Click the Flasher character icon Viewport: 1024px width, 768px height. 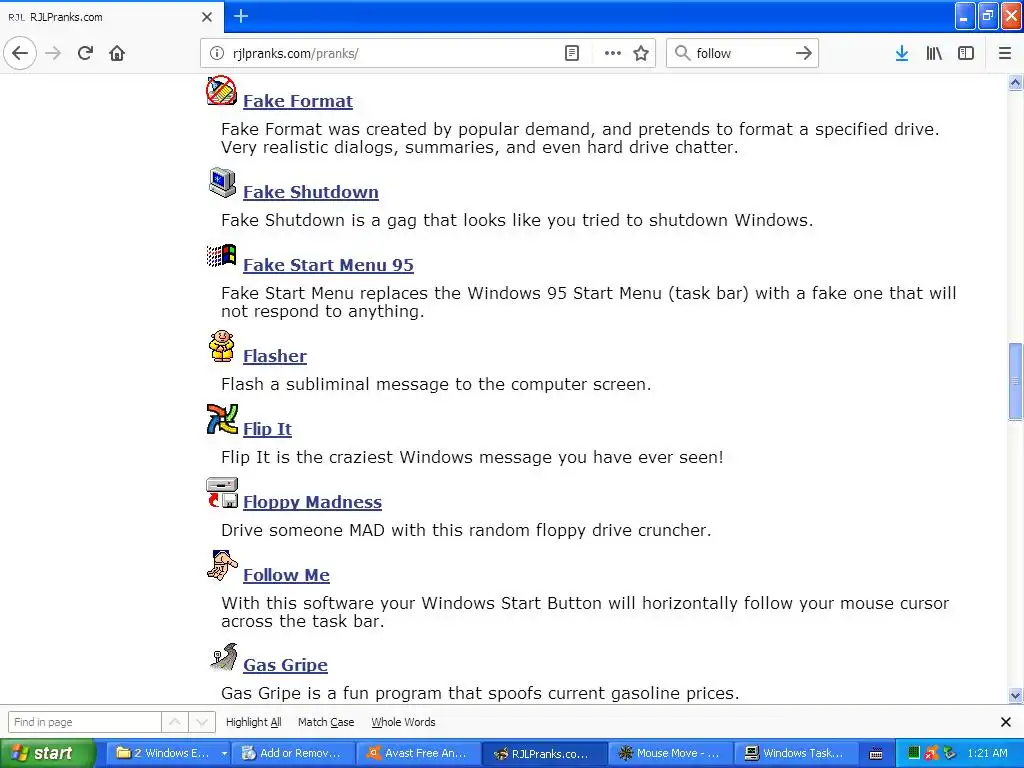tap(221, 346)
